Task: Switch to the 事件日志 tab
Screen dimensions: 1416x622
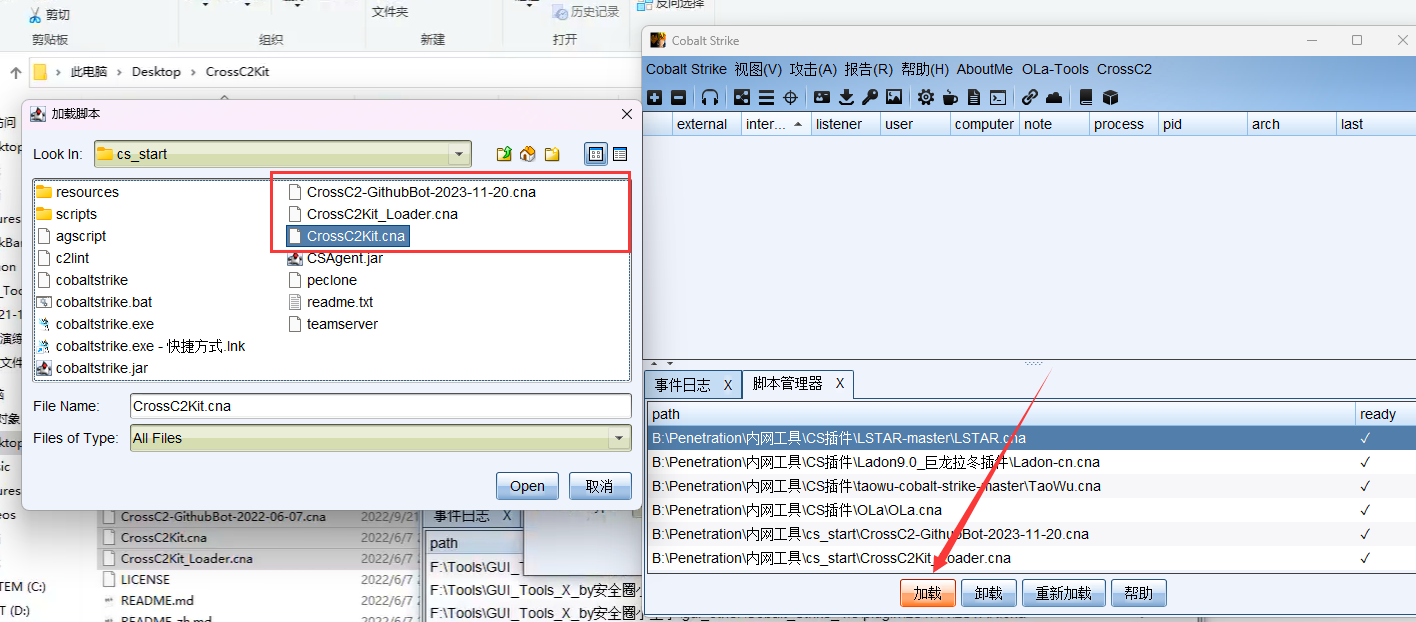Action: (x=683, y=385)
